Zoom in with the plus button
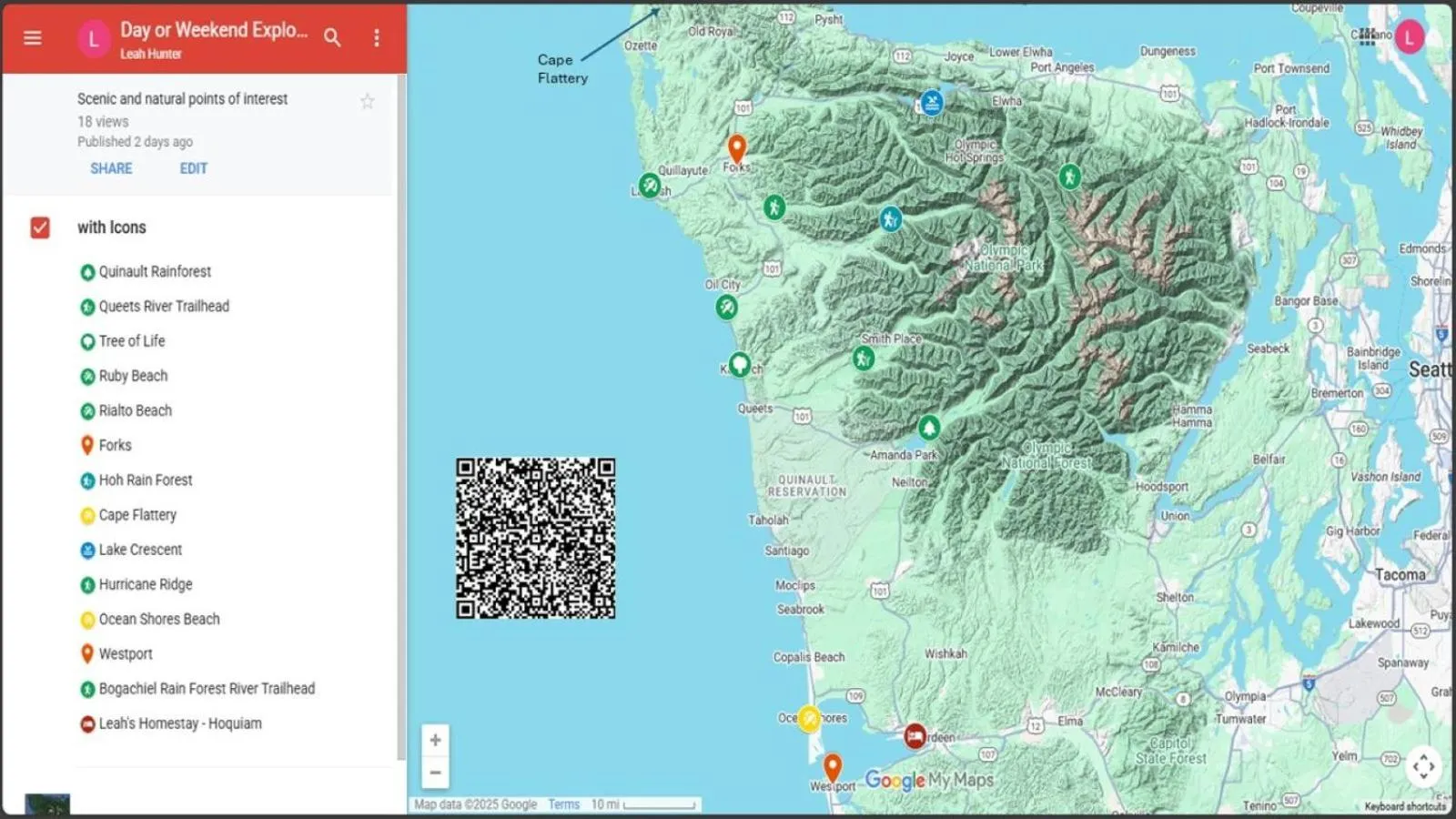 coord(435,739)
